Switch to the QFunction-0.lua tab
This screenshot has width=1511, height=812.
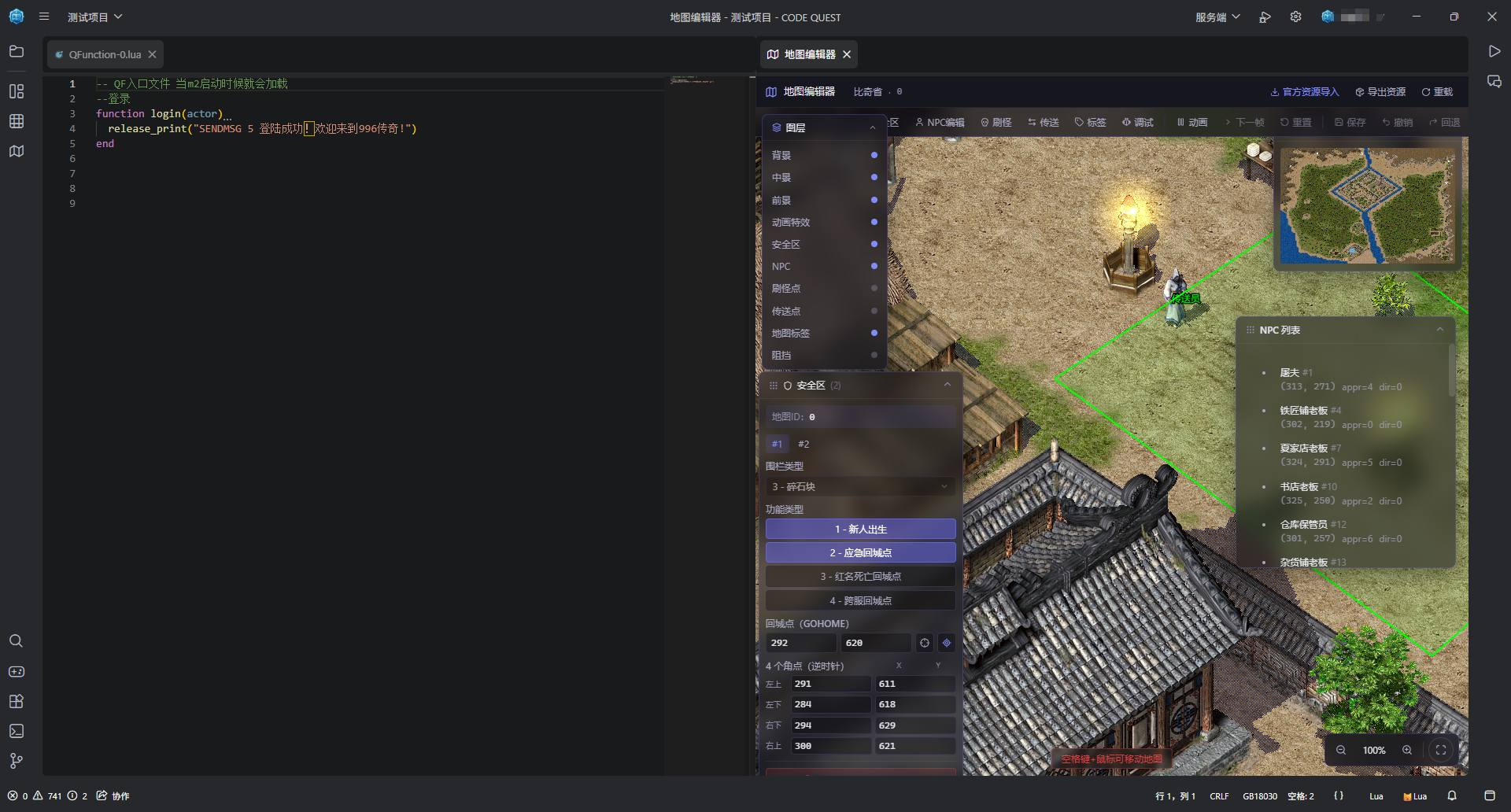tap(105, 54)
